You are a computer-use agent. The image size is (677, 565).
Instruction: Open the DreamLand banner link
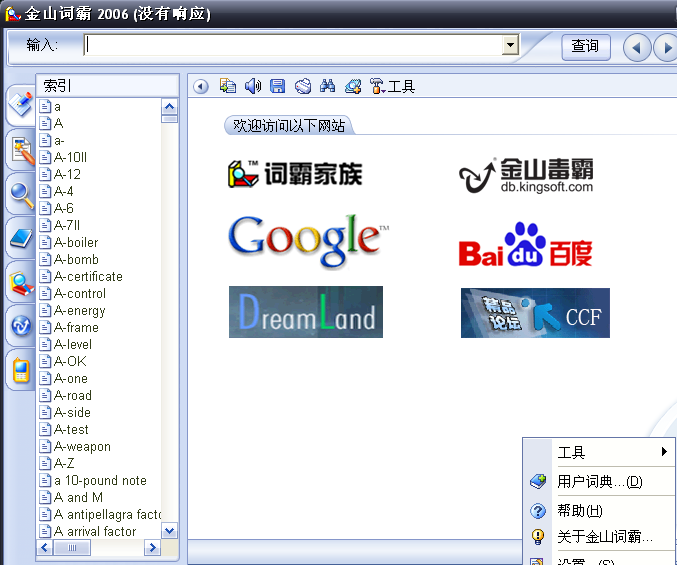click(x=306, y=312)
